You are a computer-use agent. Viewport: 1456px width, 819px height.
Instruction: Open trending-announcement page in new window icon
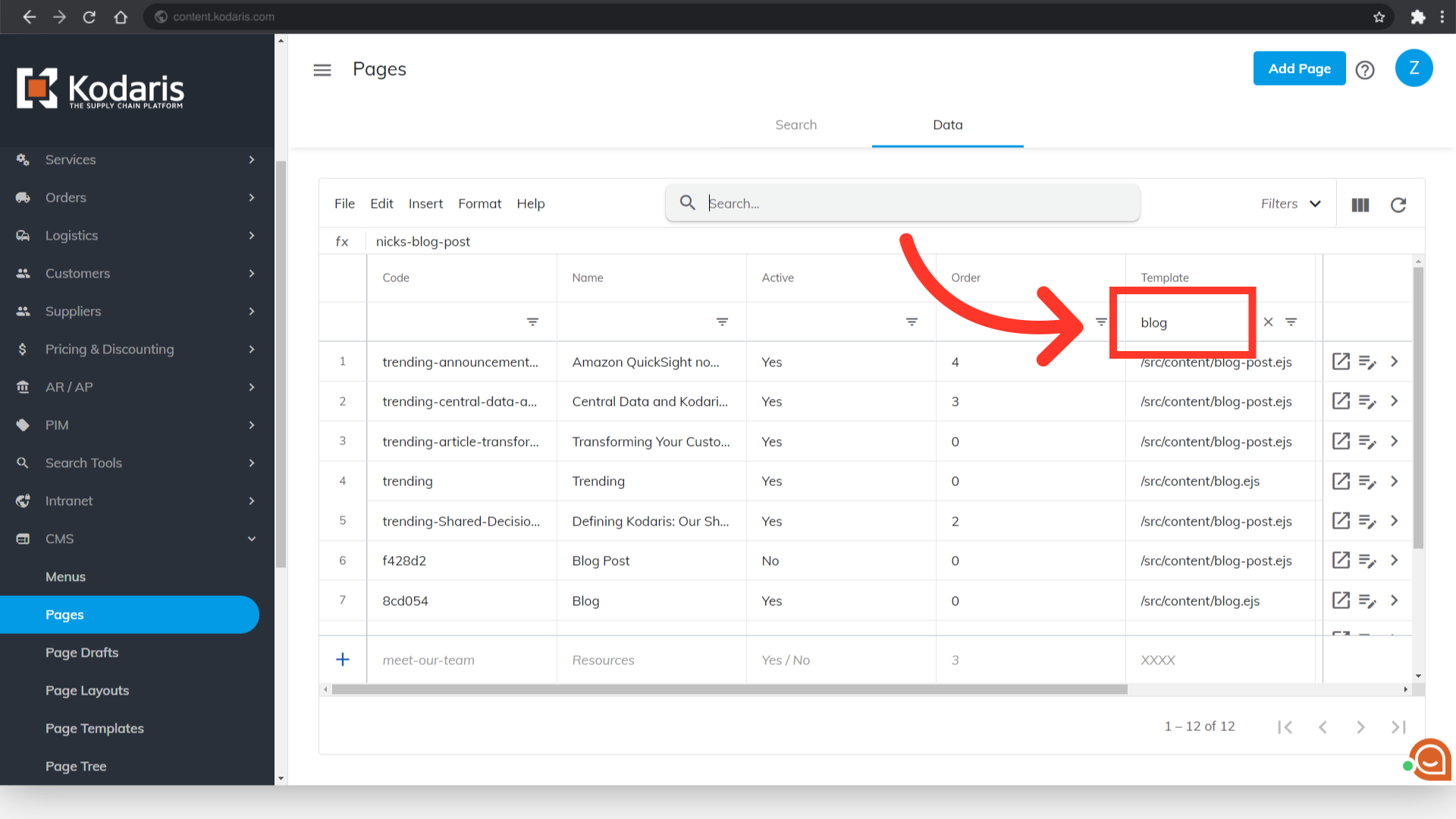pos(1341,362)
